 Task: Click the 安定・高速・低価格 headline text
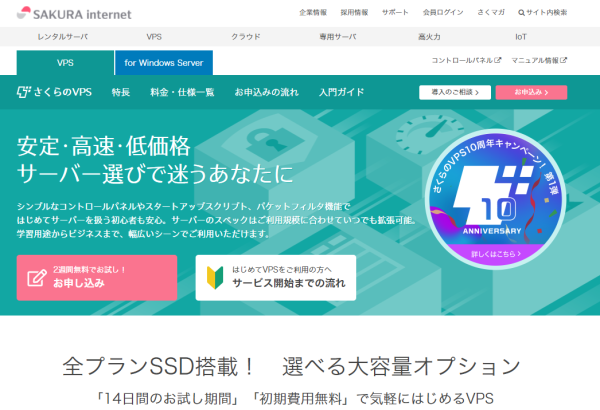pos(104,146)
